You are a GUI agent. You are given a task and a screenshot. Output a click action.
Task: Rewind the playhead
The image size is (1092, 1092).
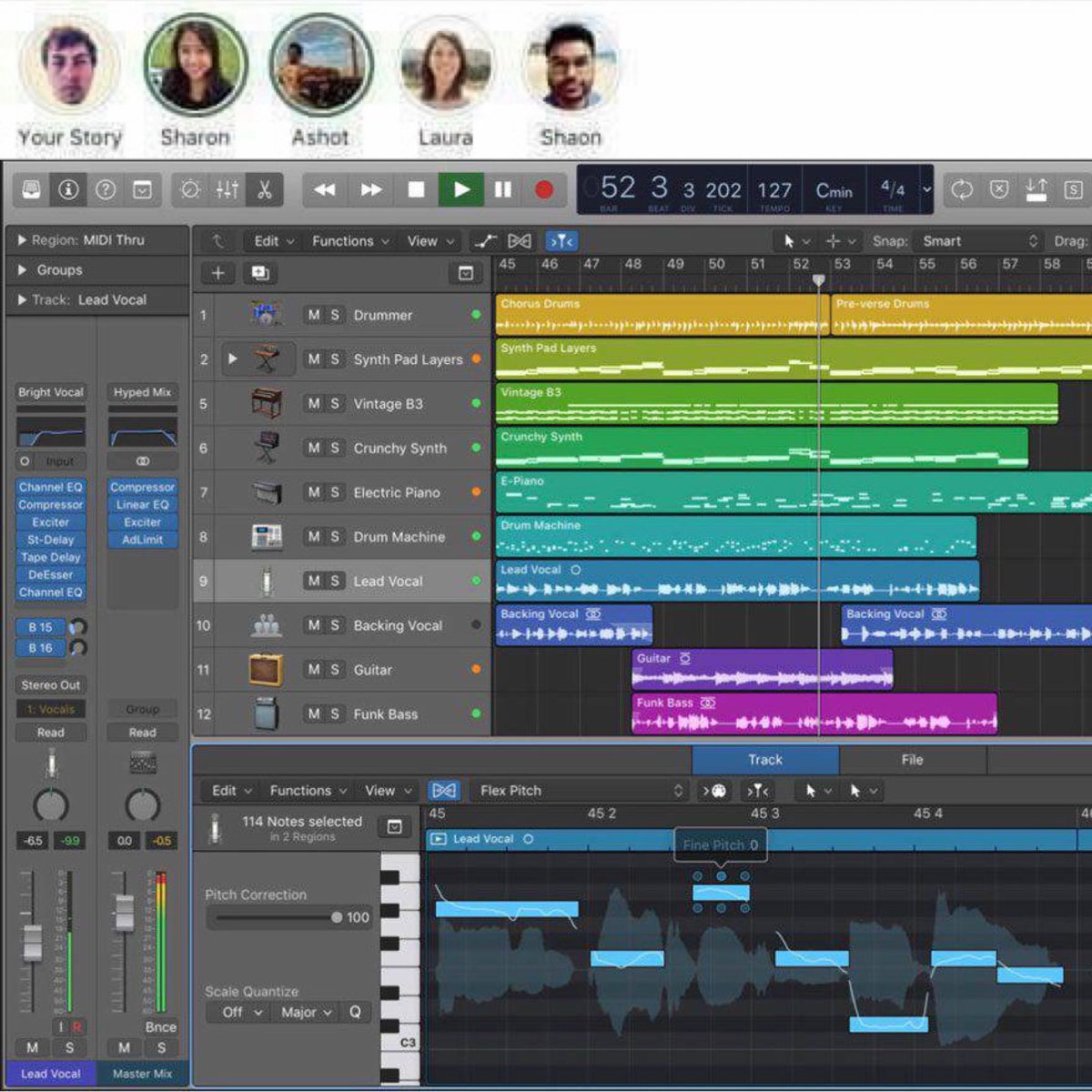(325, 190)
